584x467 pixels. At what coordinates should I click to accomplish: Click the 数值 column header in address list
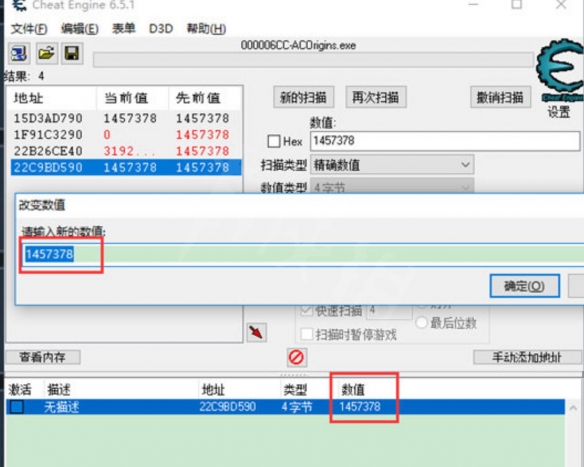pos(353,390)
